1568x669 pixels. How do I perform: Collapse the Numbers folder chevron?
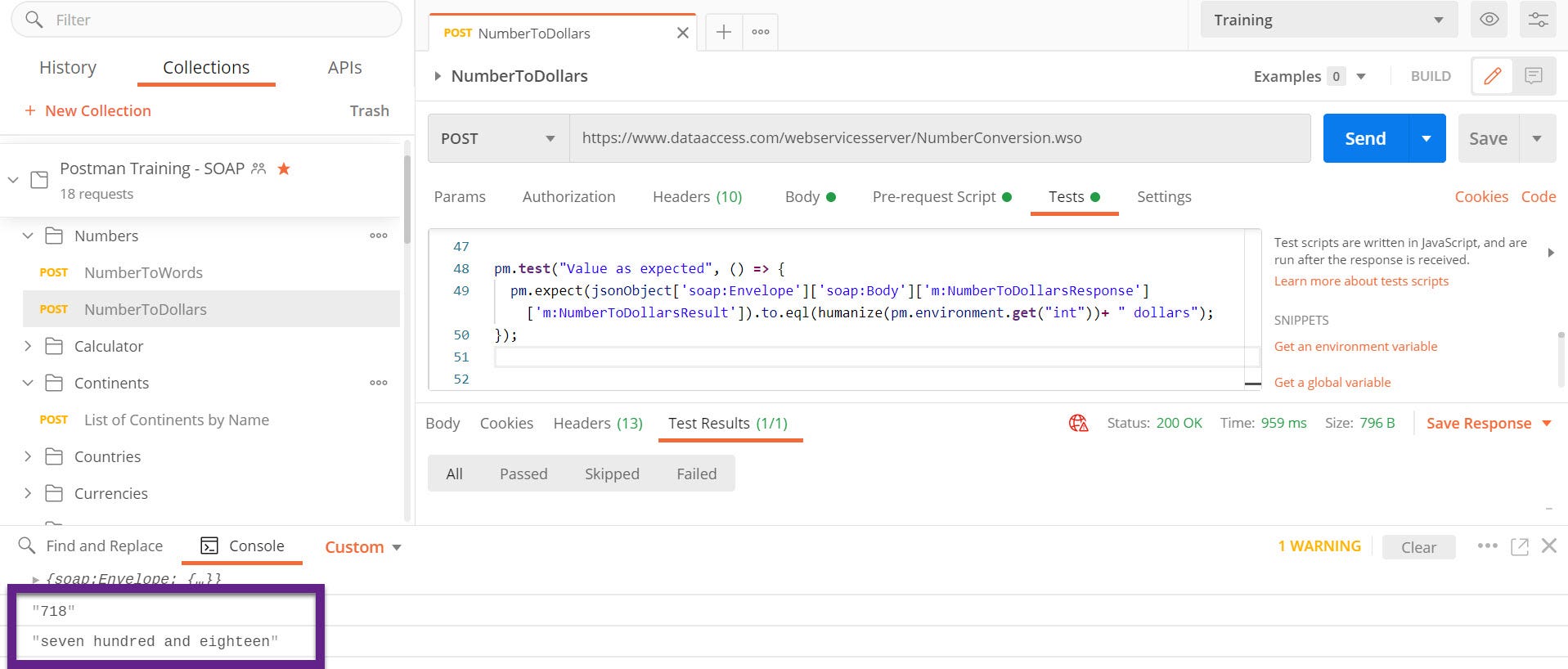(x=28, y=236)
